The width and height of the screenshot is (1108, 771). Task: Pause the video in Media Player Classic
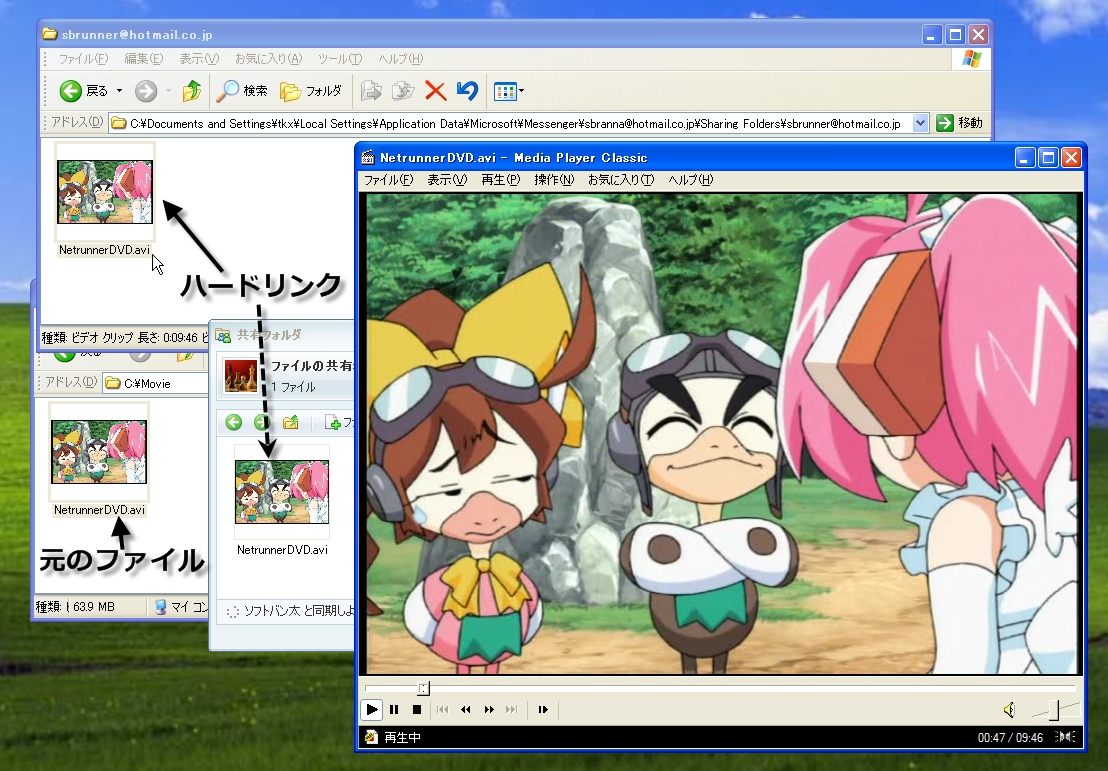coord(394,710)
